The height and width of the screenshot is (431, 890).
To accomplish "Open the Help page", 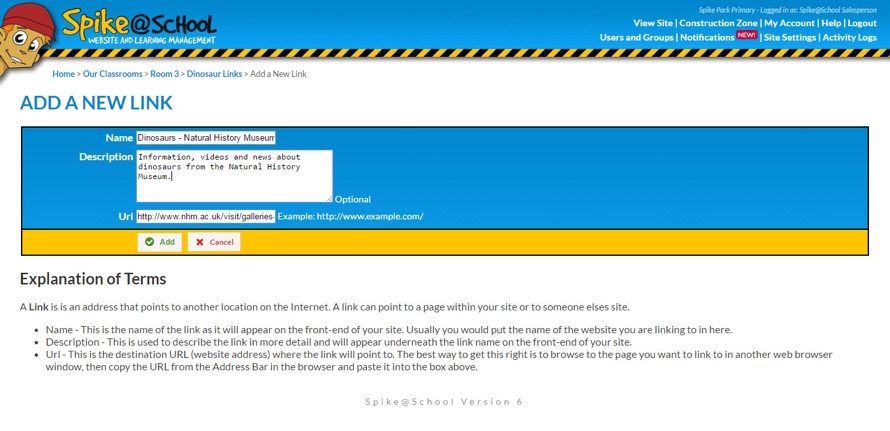I will pyautogui.click(x=831, y=23).
